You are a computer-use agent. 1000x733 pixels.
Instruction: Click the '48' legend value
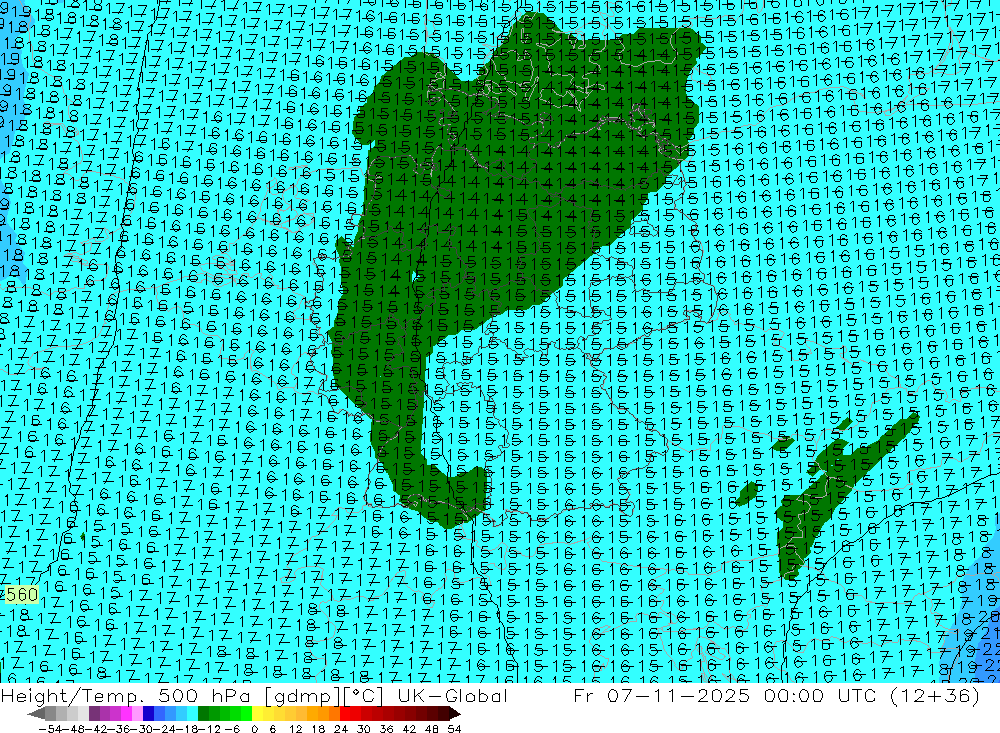432,729
